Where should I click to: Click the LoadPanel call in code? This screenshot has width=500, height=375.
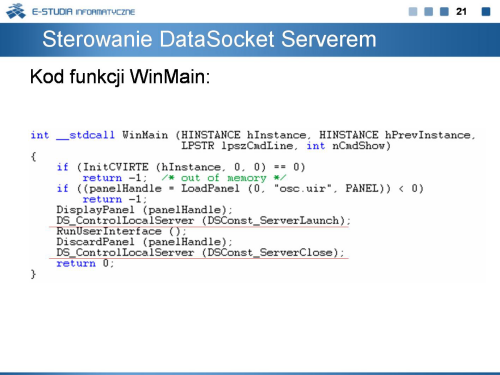point(210,188)
